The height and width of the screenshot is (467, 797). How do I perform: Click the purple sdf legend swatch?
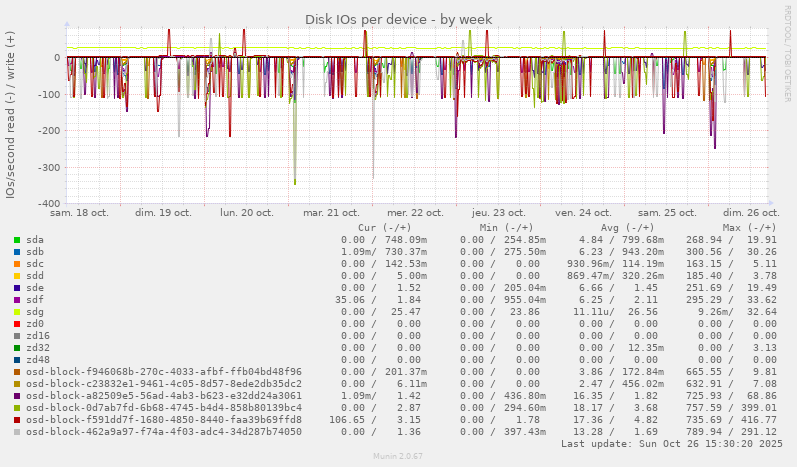click(x=17, y=300)
